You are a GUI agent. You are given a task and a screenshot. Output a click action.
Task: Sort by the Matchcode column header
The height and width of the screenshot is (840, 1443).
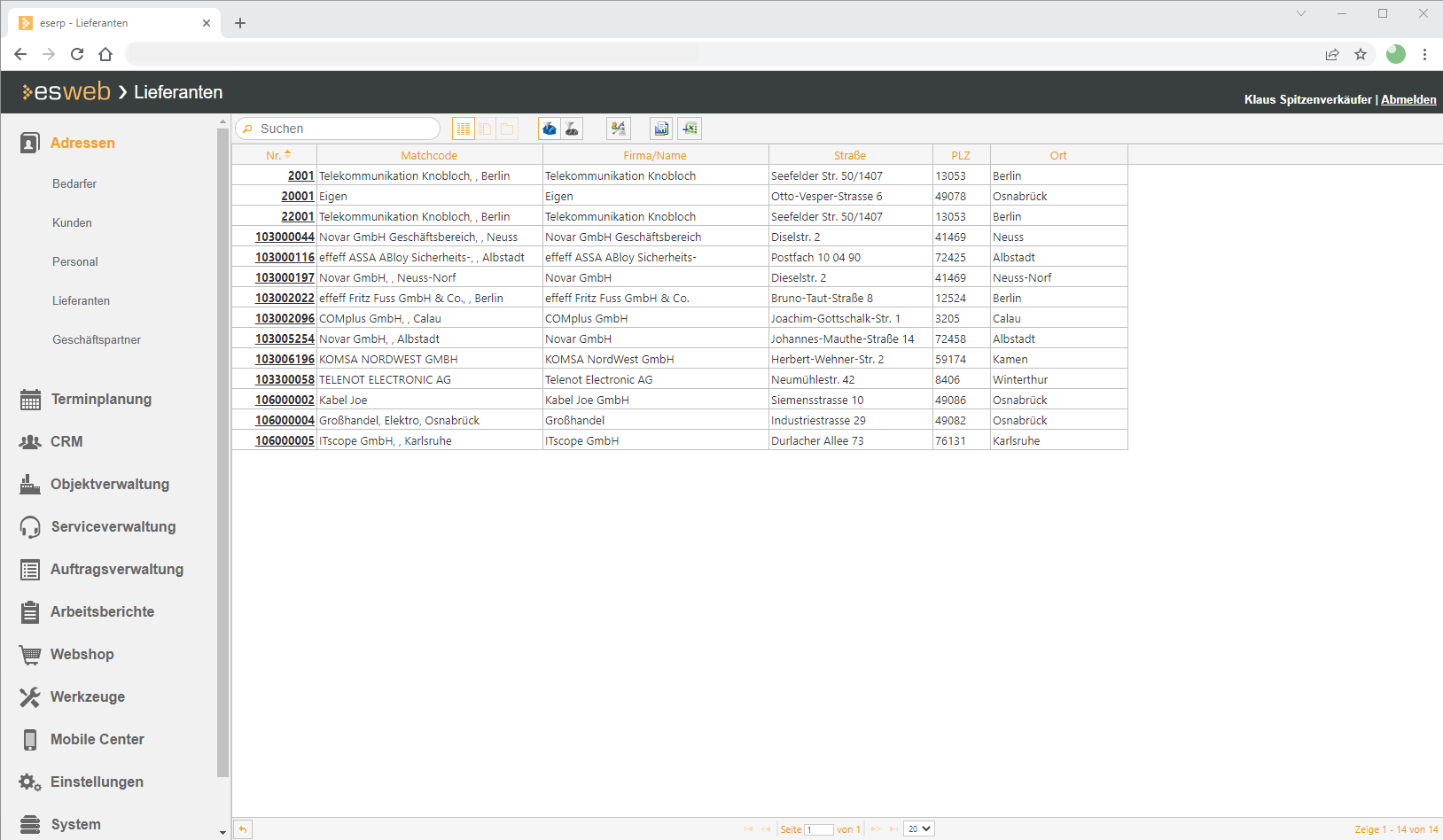click(x=429, y=155)
